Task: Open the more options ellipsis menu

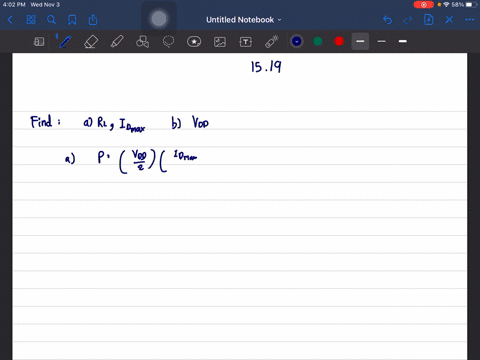Action: 470,20
